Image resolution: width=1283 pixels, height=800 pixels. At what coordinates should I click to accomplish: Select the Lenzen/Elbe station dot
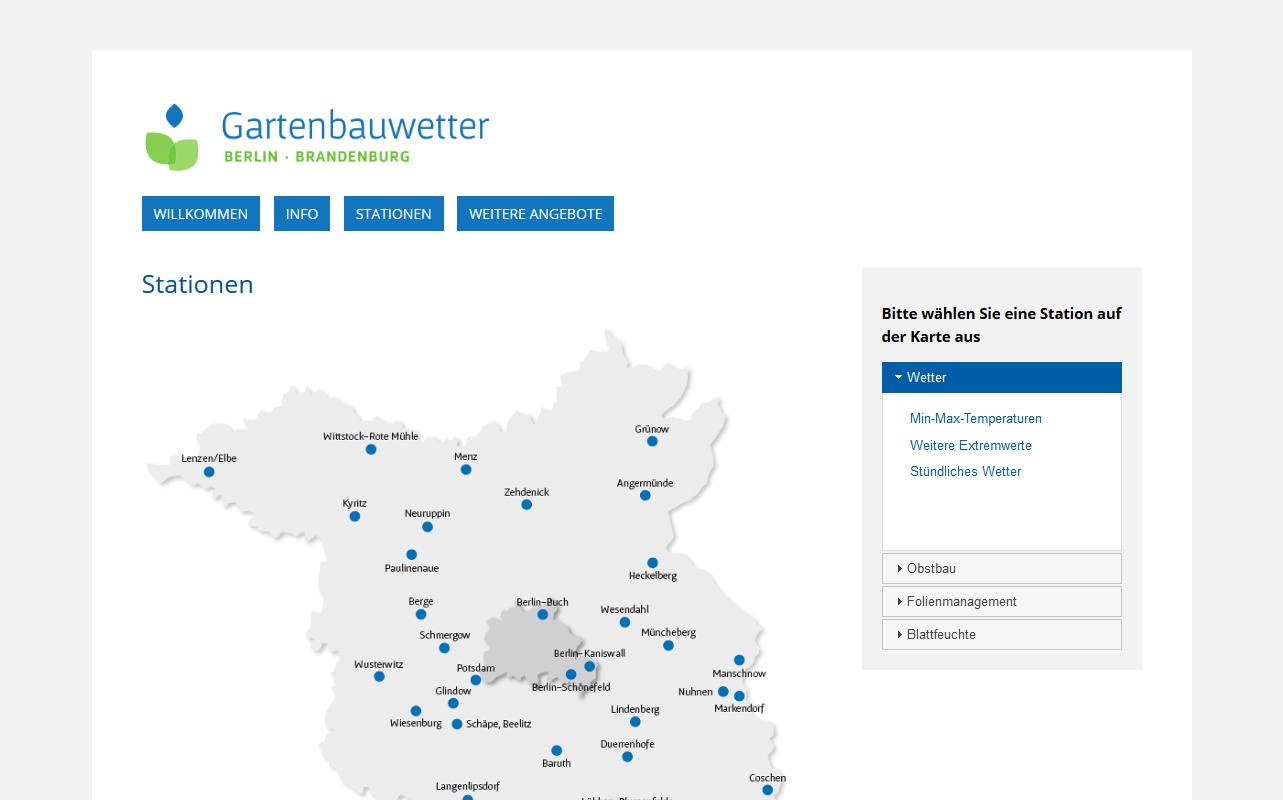(209, 472)
